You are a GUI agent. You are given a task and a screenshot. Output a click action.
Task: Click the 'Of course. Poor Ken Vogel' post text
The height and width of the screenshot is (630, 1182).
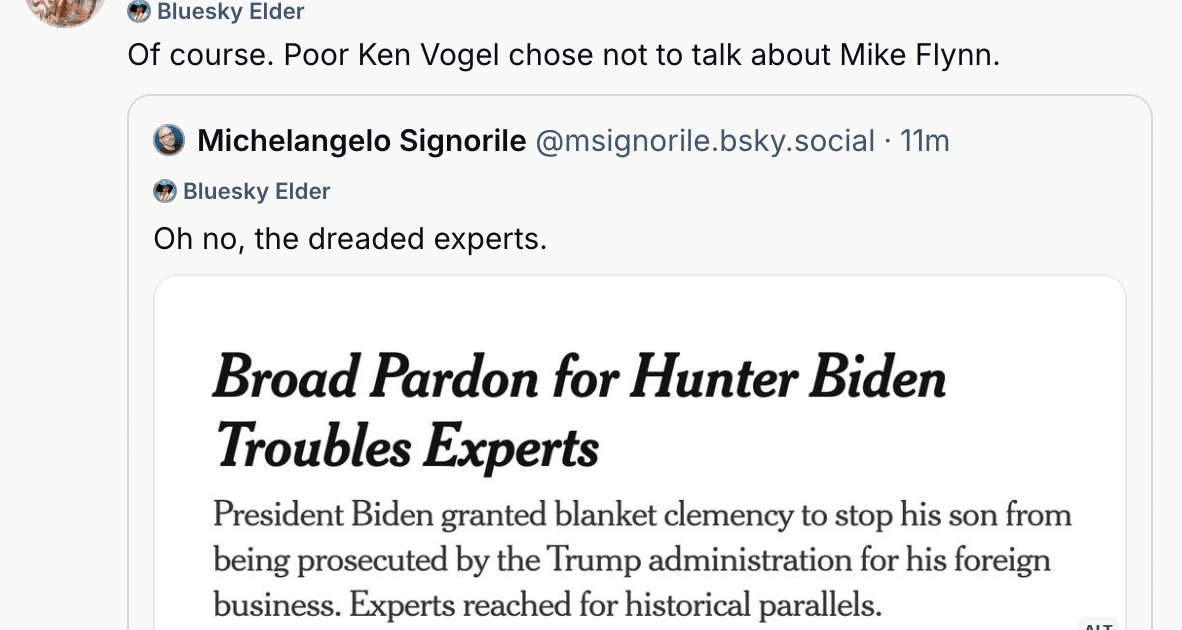564,55
